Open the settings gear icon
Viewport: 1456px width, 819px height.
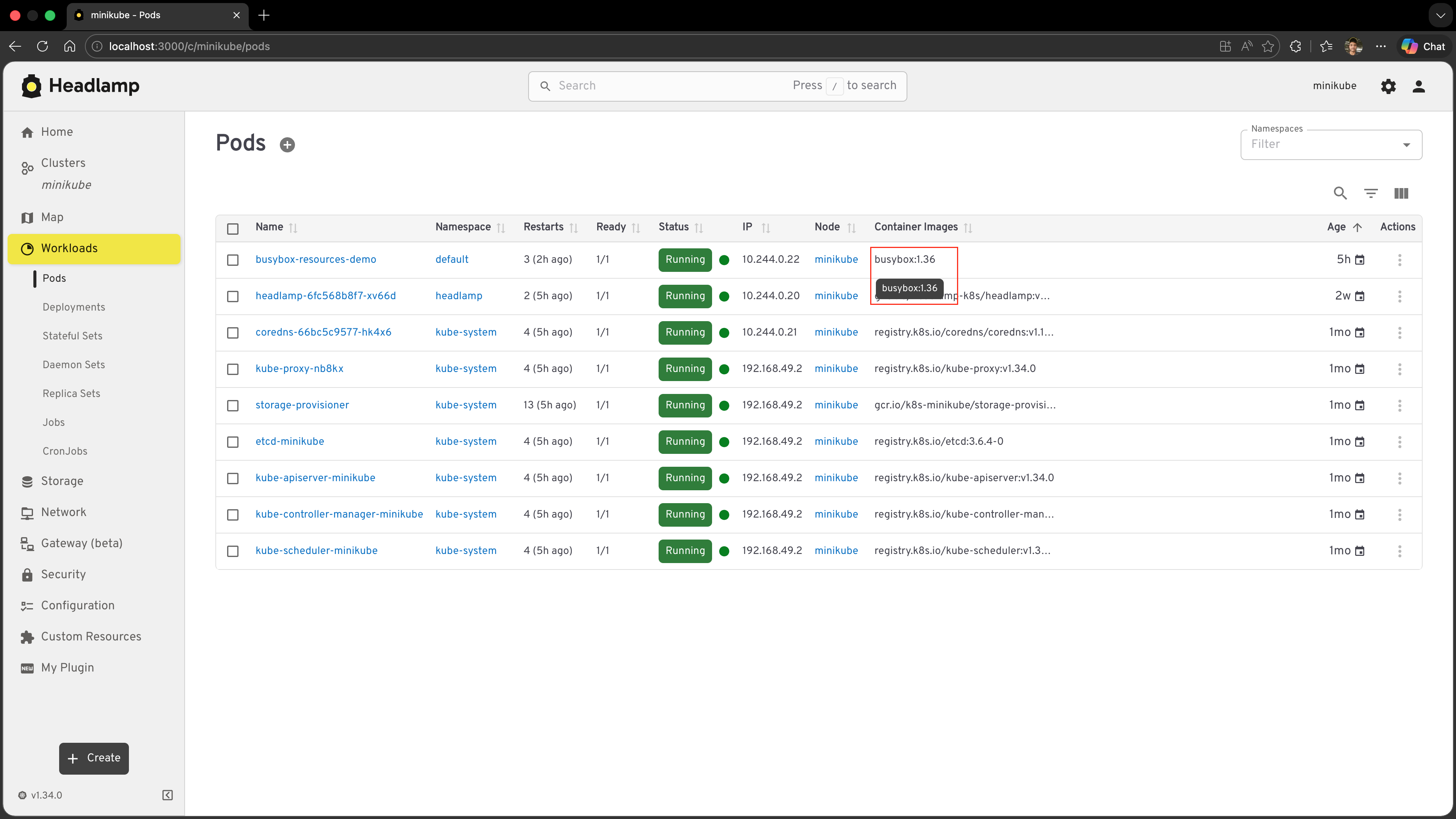coord(1388,86)
